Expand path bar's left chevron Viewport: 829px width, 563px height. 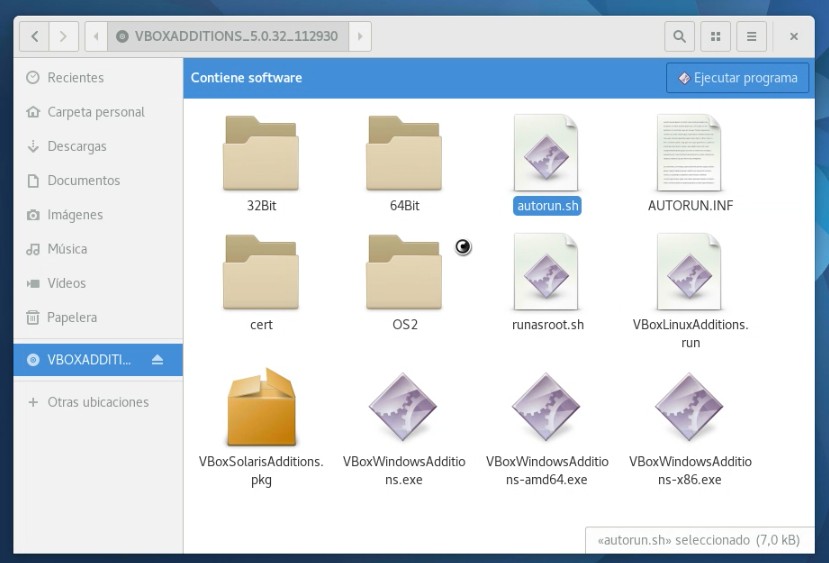coord(96,37)
